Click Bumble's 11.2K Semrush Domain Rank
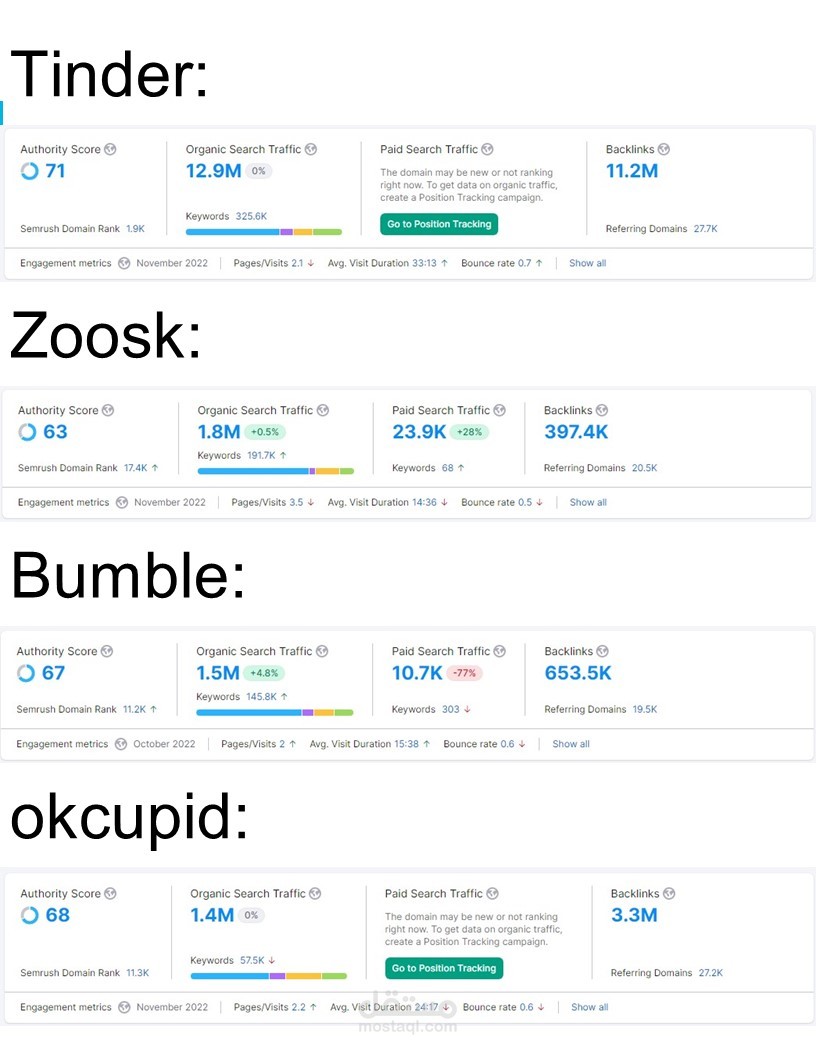 [135, 709]
